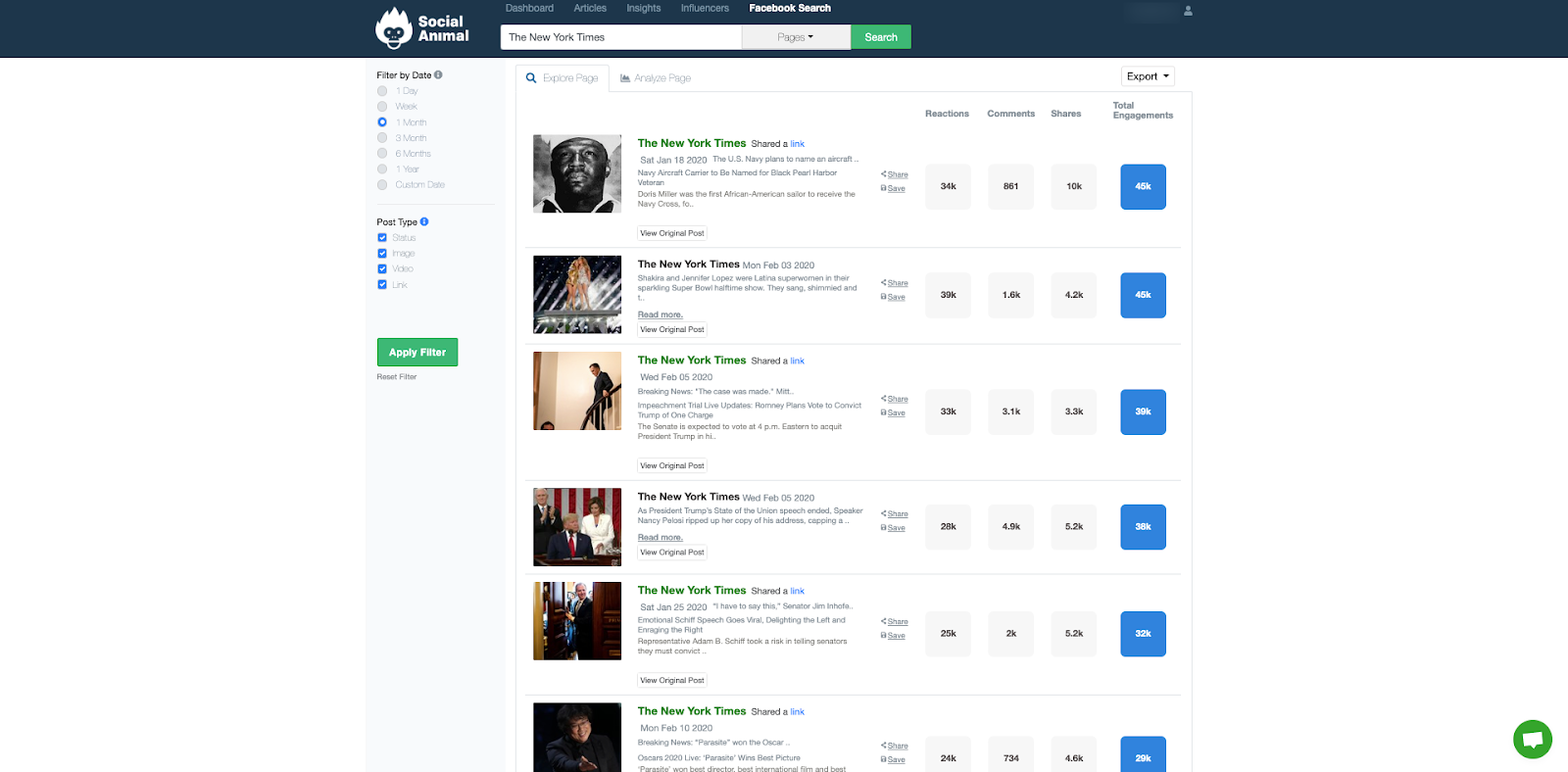Open the Insights menu item
The height and width of the screenshot is (772, 1568).
(x=644, y=8)
